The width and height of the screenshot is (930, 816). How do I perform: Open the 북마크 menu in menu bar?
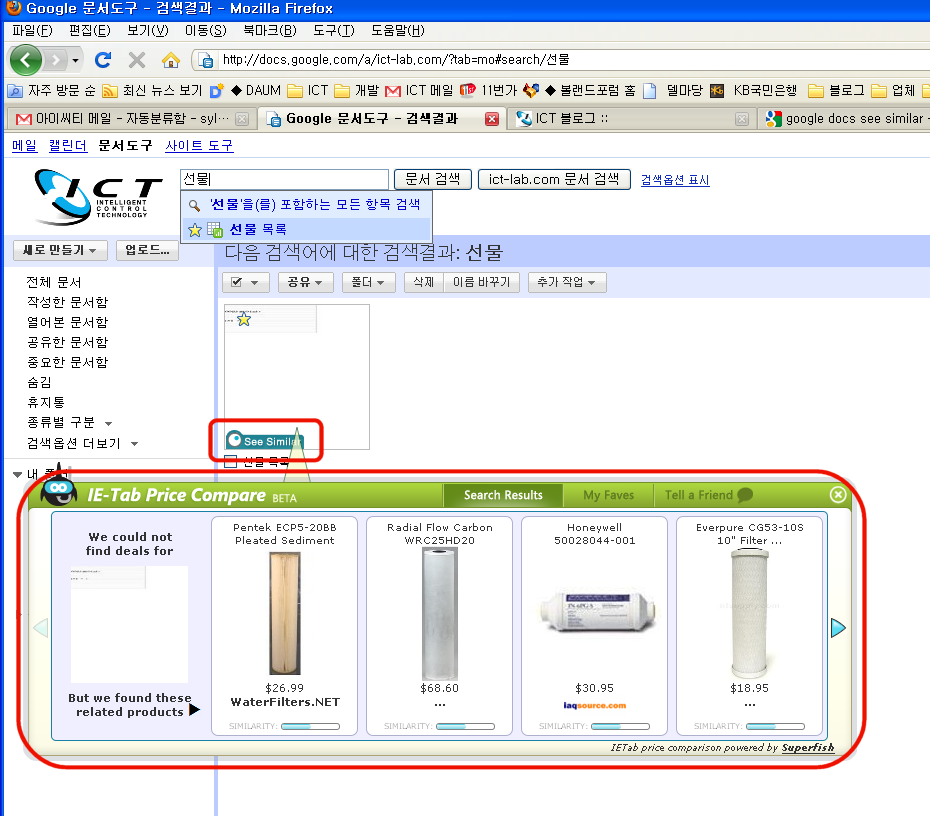(x=269, y=30)
